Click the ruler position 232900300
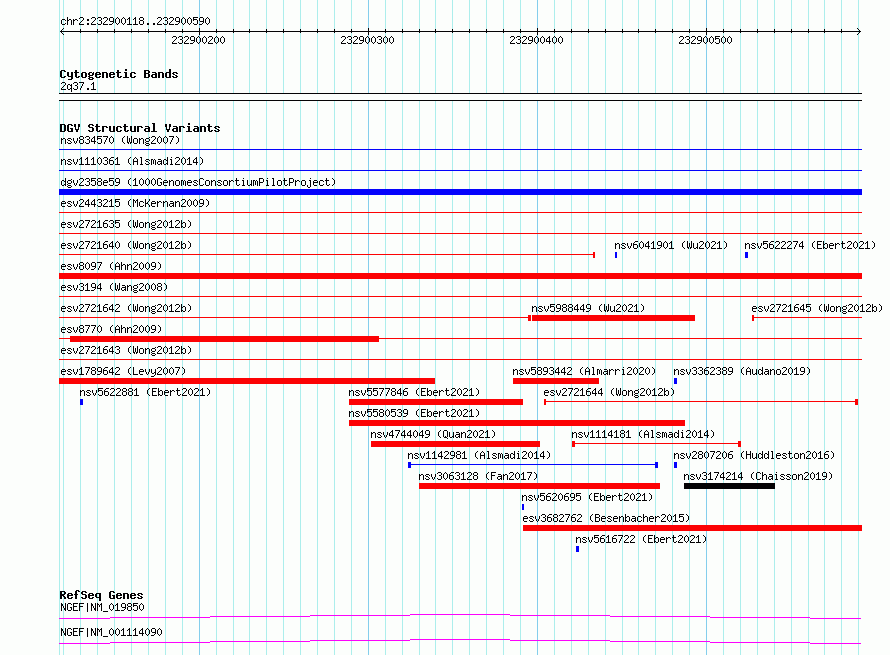890x655 pixels. click(x=367, y=40)
